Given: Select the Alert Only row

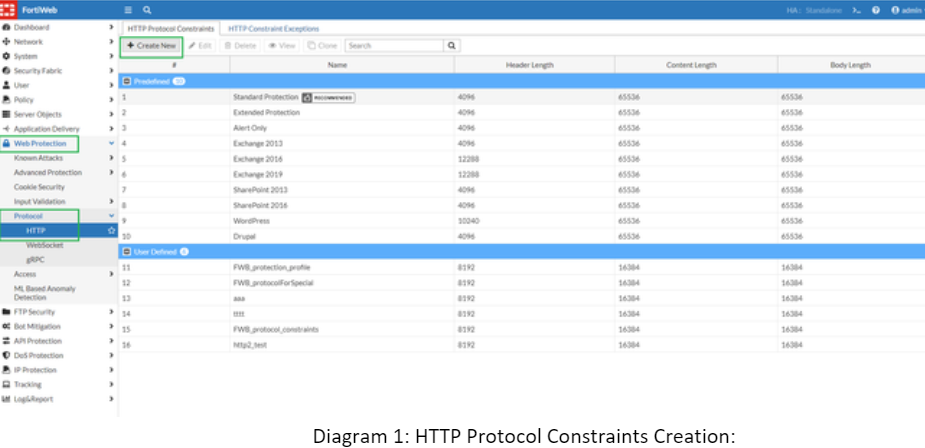Looking at the screenshot, I should [521, 127].
